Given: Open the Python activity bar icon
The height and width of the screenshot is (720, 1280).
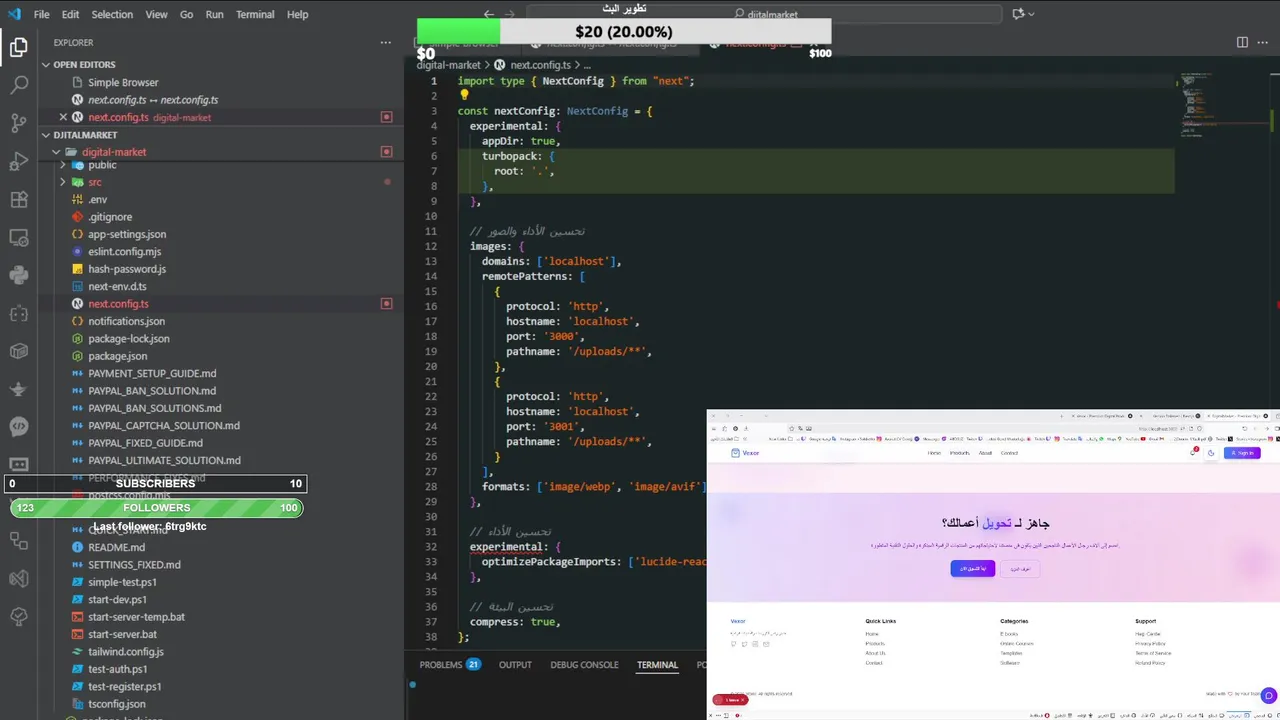Looking at the screenshot, I should [x=19, y=275].
